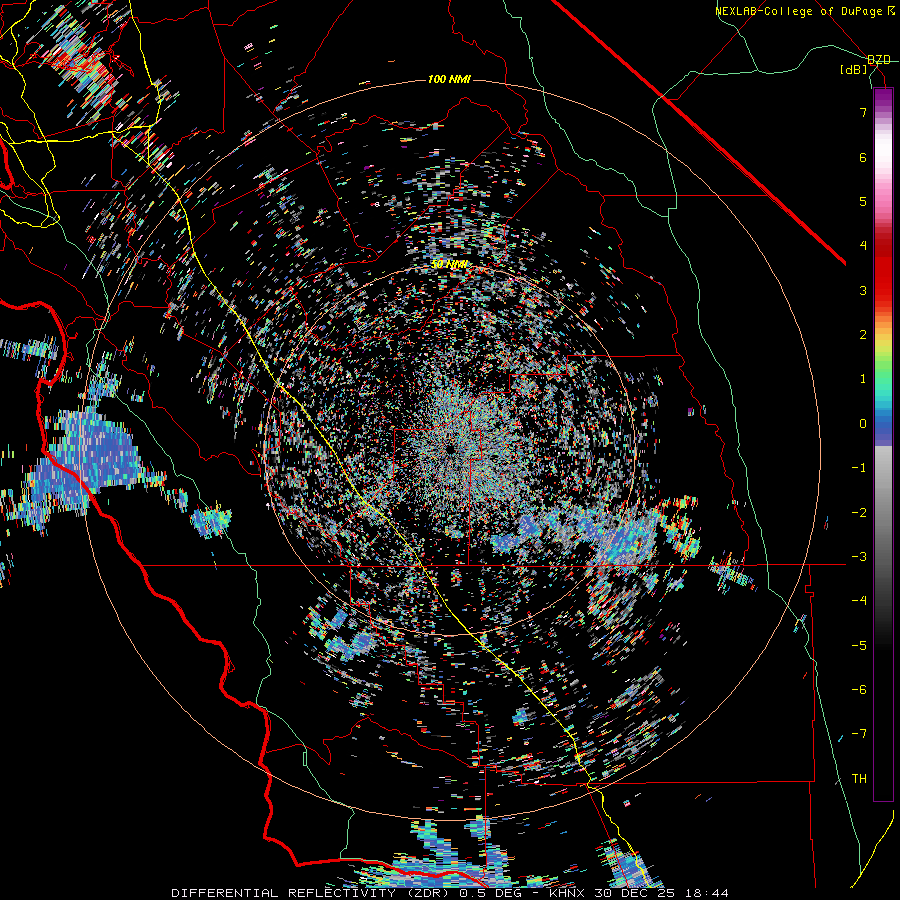Screen dimensions: 900x900
Task: Click the 6 value on the scale
Action: click(x=863, y=157)
